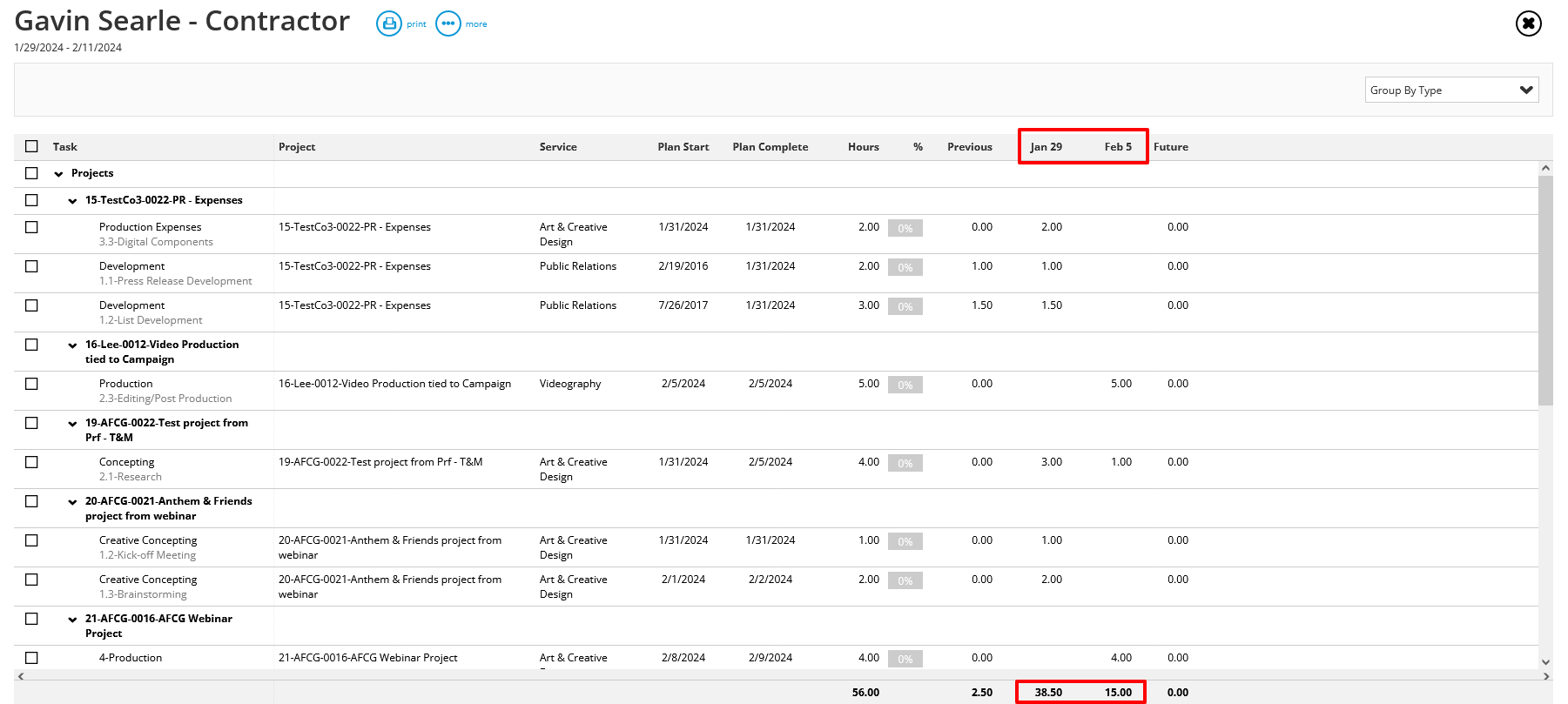Check the 19-AFCG-0022-Test project group checkbox
Screen dimensions: 1568x704
tap(32, 423)
